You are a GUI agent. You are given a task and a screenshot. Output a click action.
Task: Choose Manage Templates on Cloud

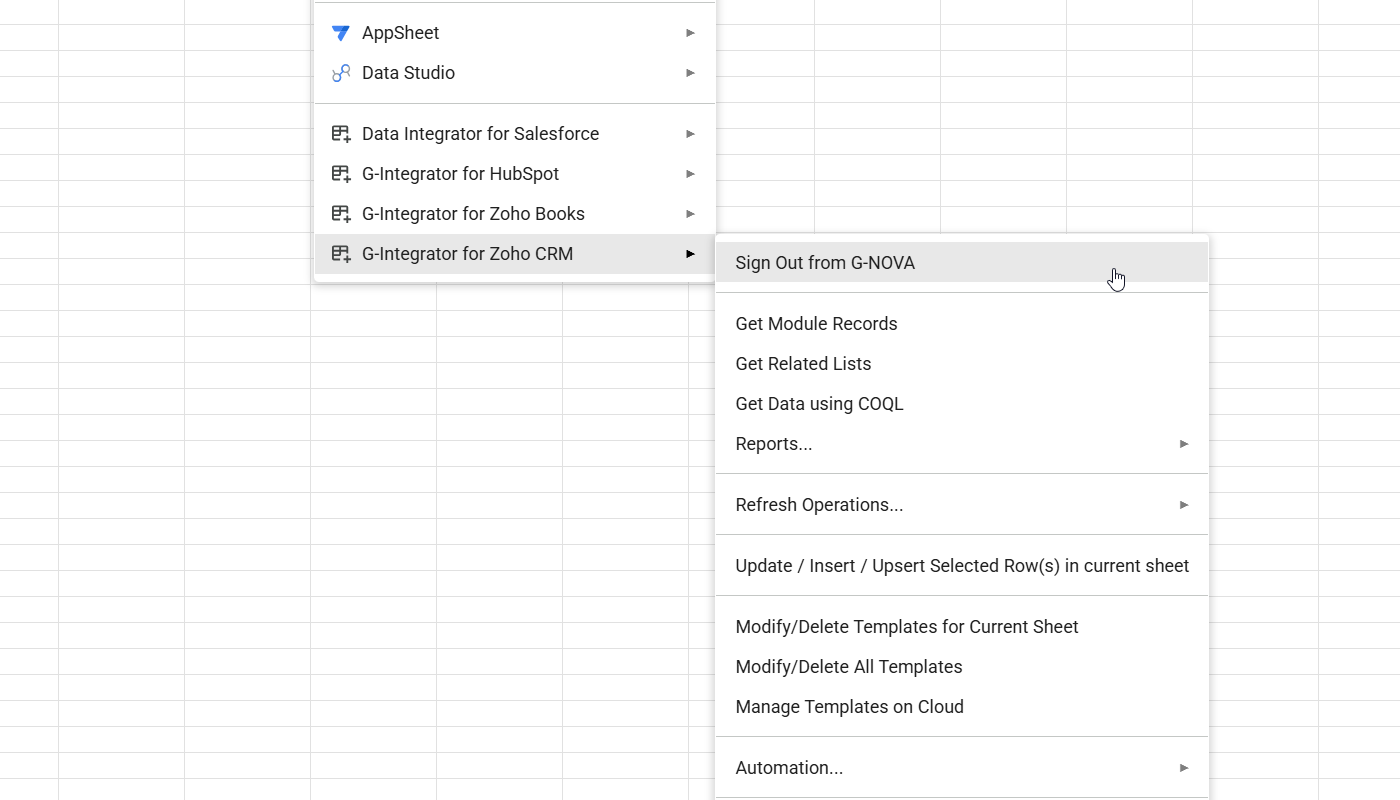962,707
